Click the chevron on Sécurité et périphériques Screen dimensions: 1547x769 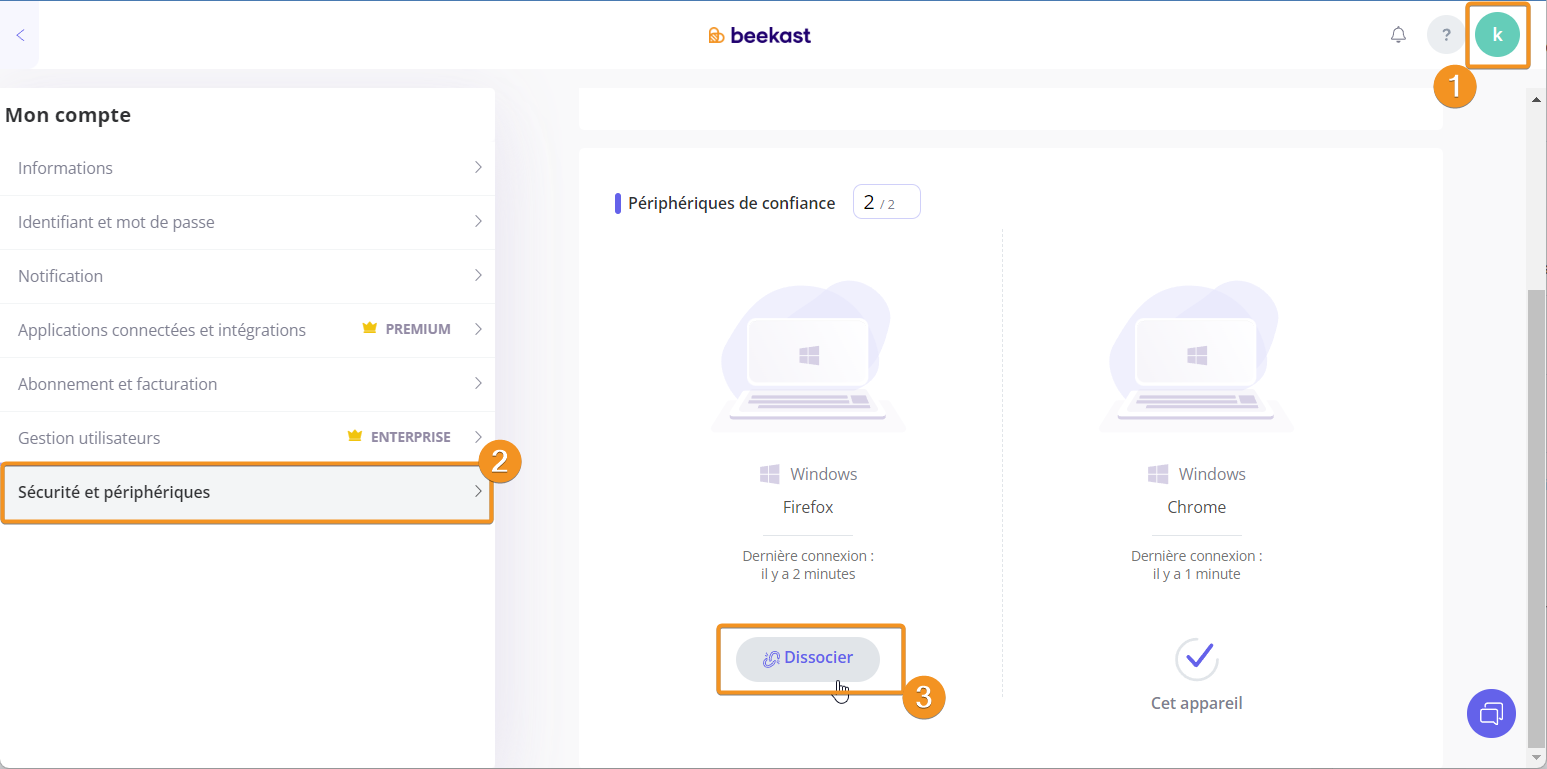[x=478, y=491]
